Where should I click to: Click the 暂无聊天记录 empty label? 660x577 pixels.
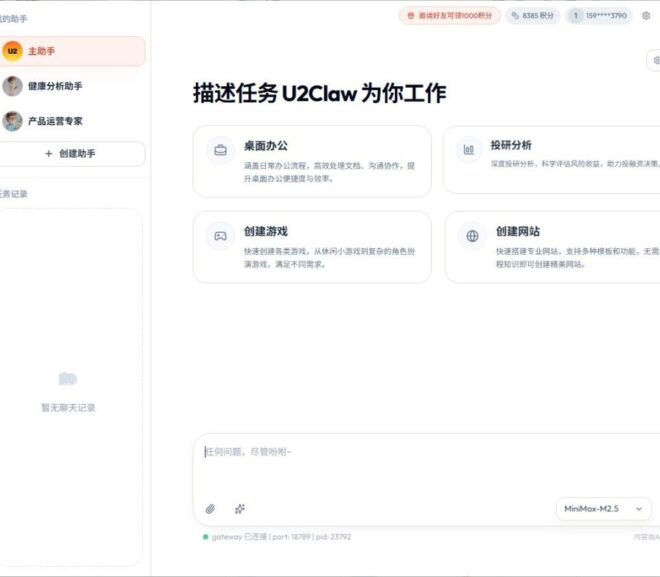click(68, 407)
